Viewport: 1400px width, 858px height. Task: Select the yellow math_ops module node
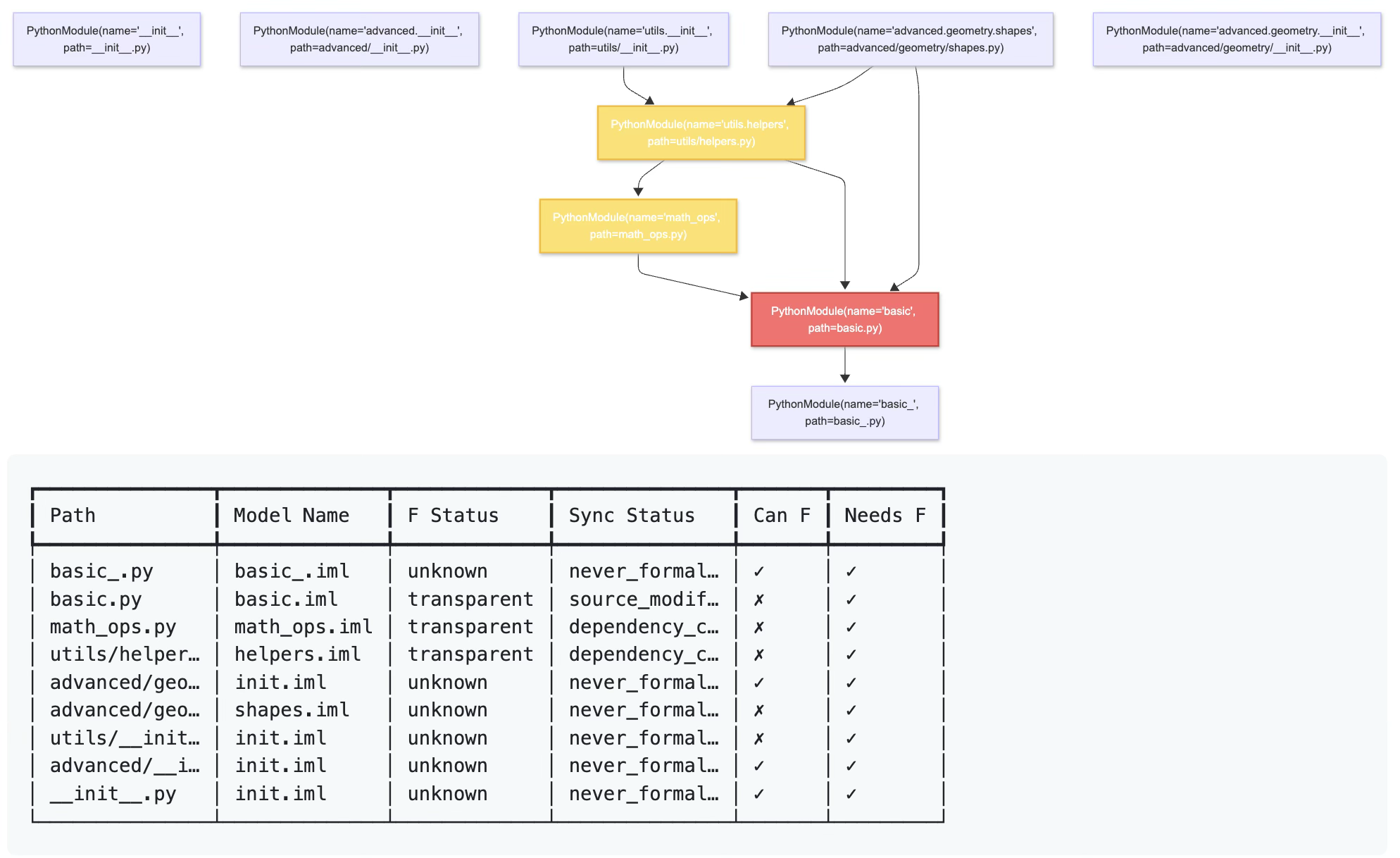click(637, 225)
